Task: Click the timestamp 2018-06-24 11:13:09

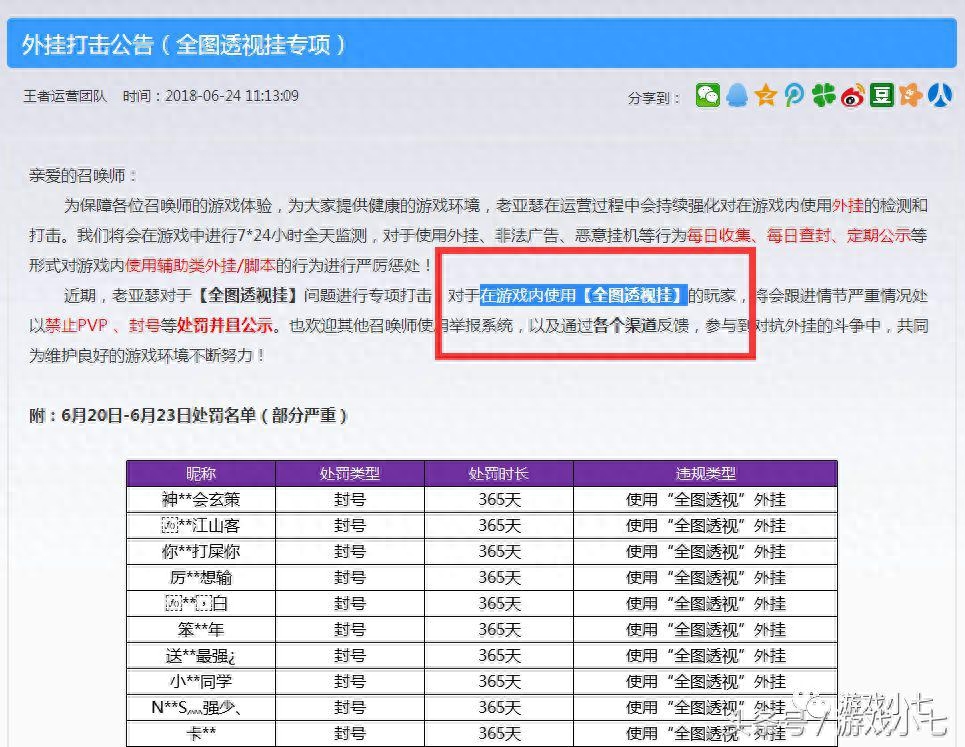Action: pos(232,96)
